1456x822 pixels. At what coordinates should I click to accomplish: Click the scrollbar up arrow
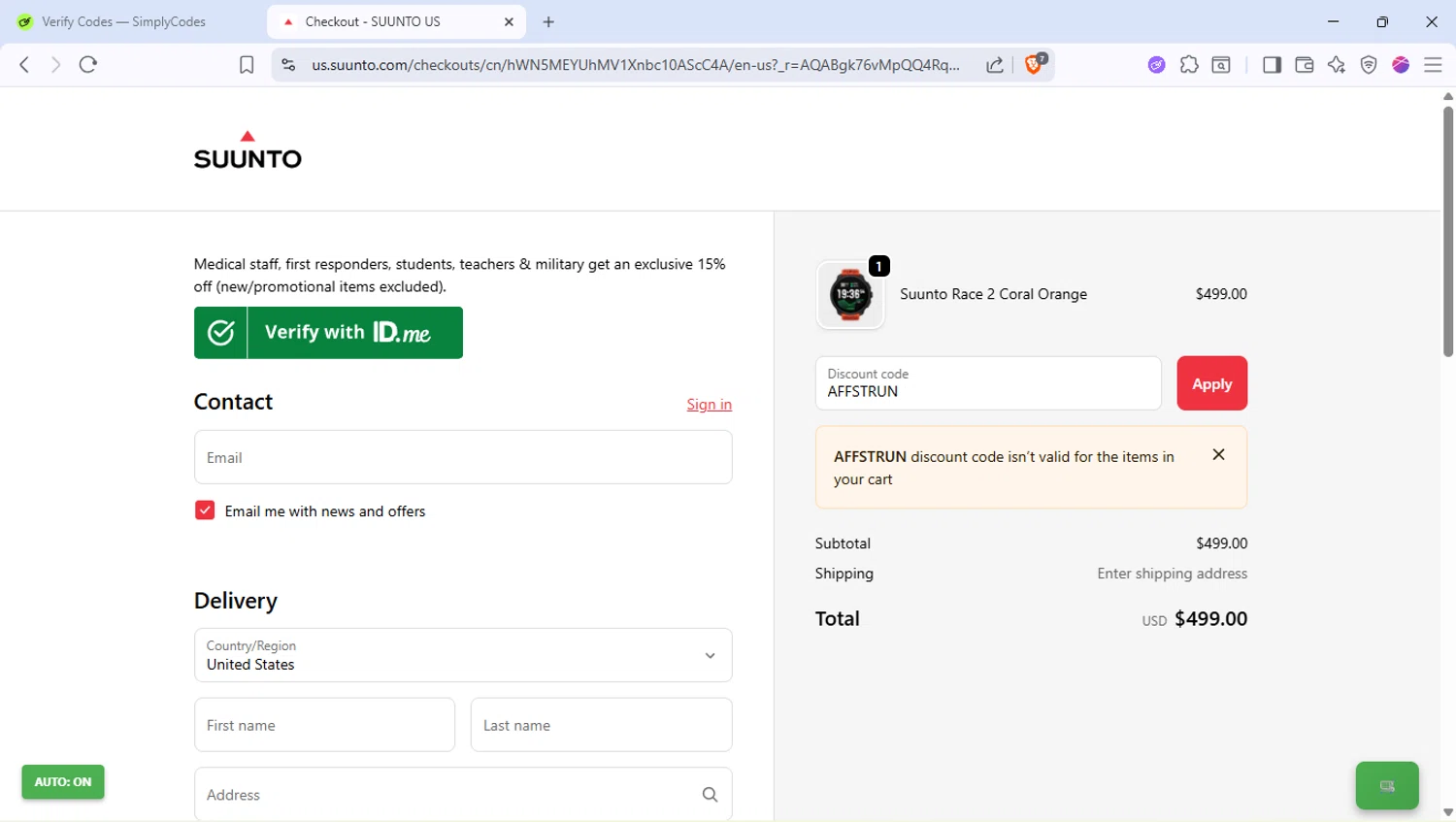click(x=1447, y=96)
